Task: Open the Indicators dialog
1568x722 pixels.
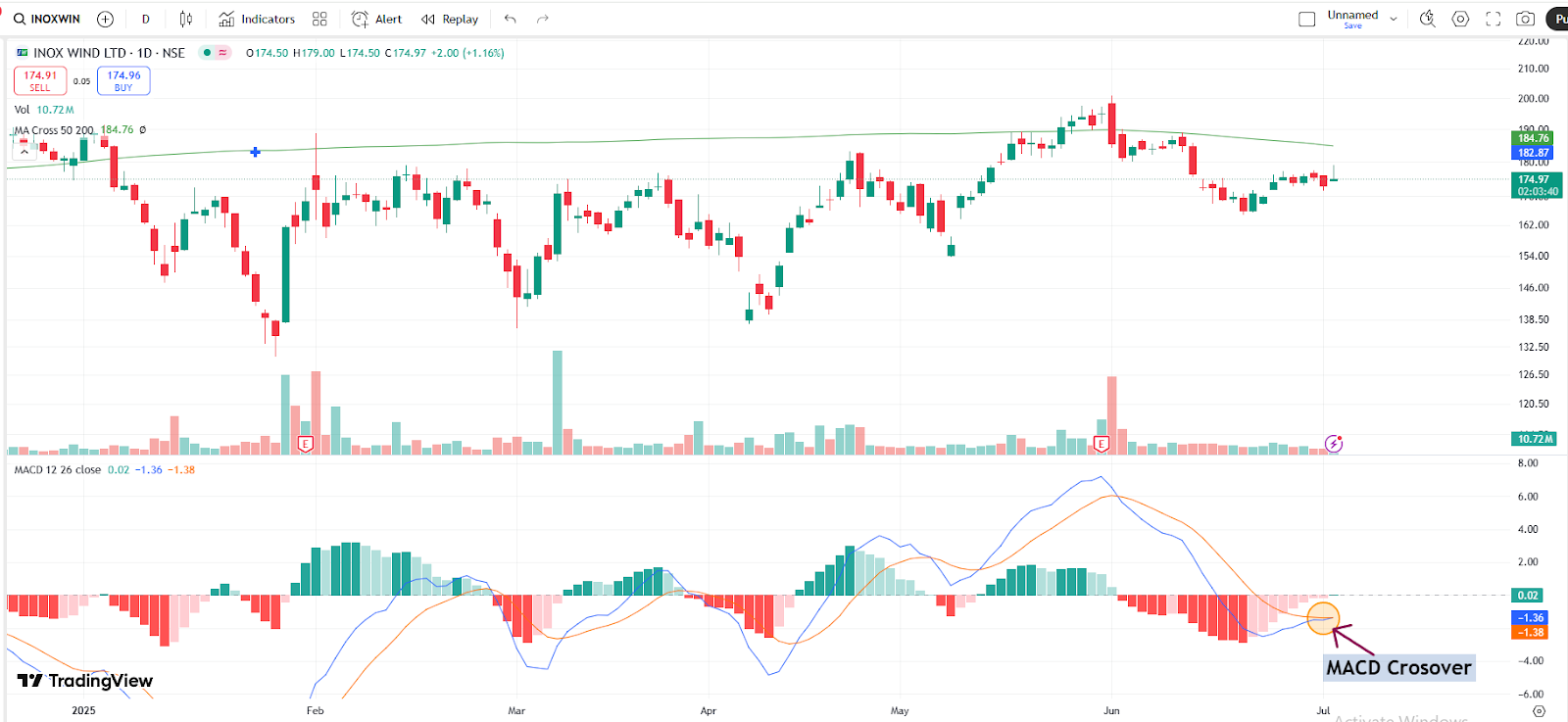Action: pyautogui.click(x=257, y=19)
